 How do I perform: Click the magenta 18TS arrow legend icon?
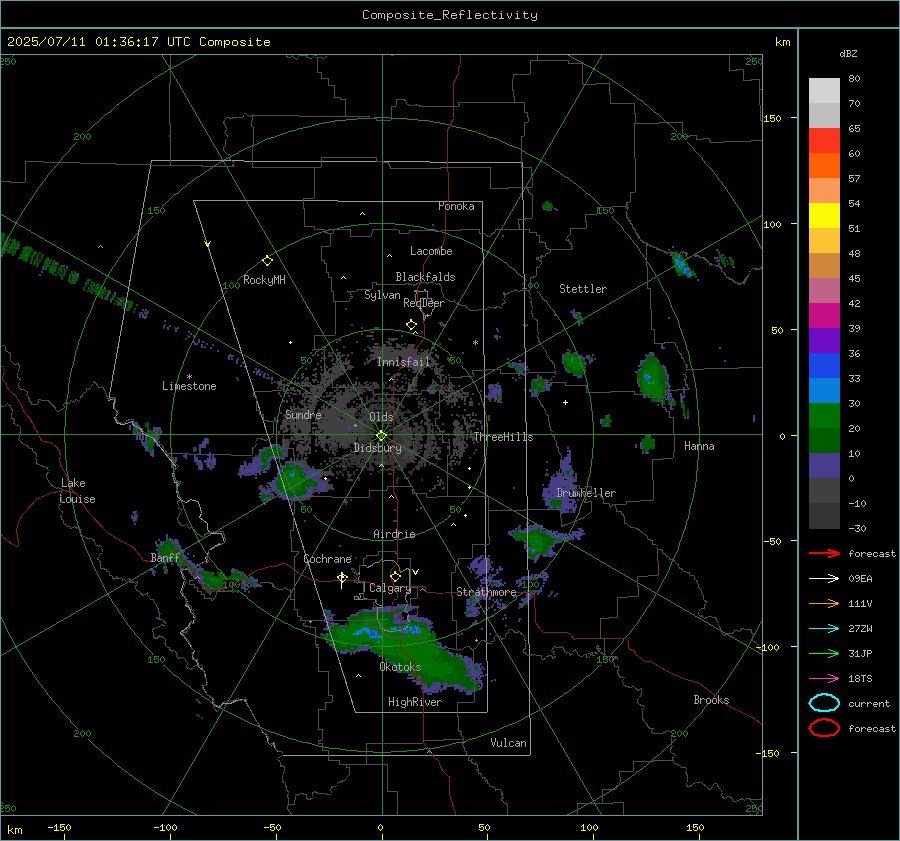coord(824,679)
